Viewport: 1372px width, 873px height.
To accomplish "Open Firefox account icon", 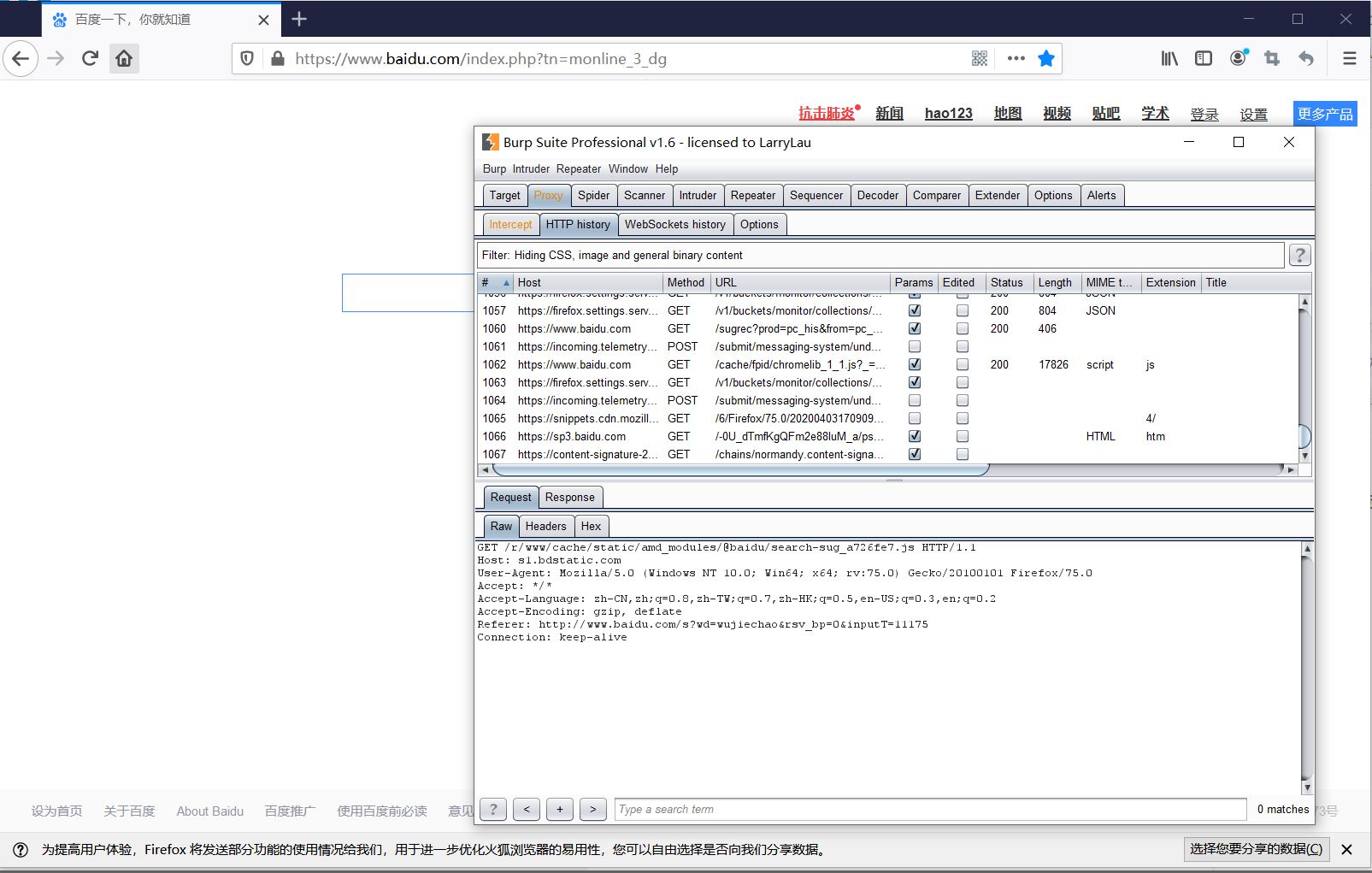I will [1238, 58].
